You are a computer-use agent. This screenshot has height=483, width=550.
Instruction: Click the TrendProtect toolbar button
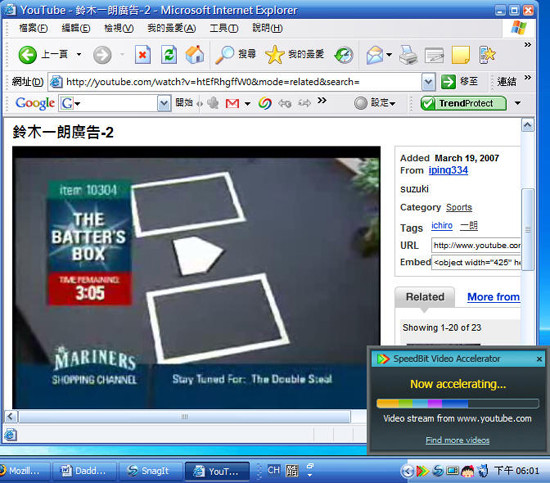[x=463, y=103]
